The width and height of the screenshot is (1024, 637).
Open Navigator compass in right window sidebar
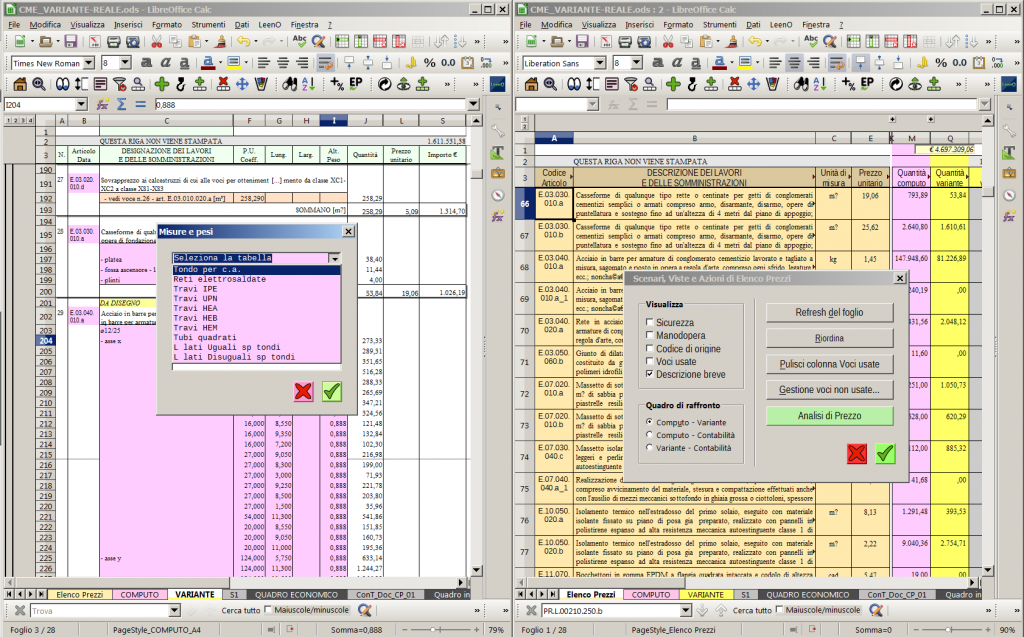pyautogui.click(x=1009, y=195)
